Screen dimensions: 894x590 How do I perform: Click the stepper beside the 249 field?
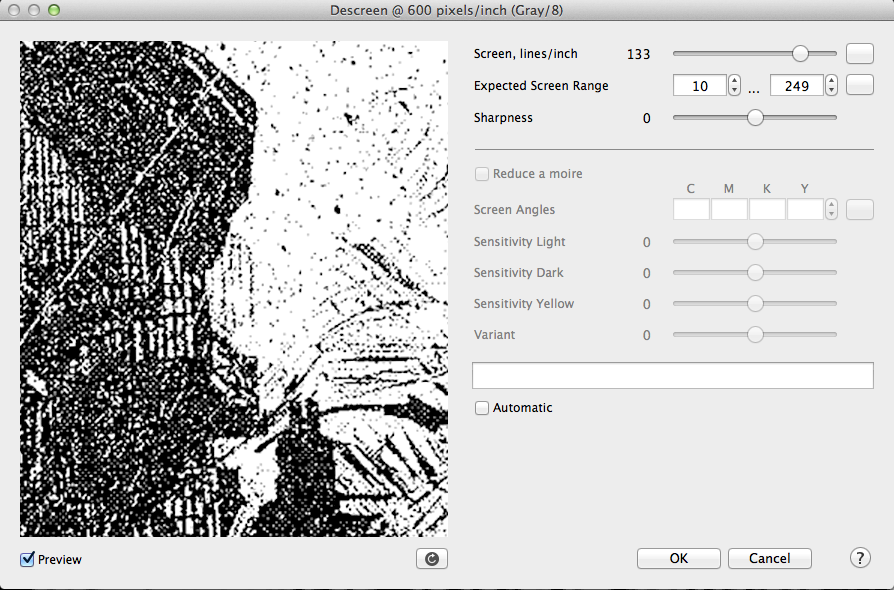[831, 86]
